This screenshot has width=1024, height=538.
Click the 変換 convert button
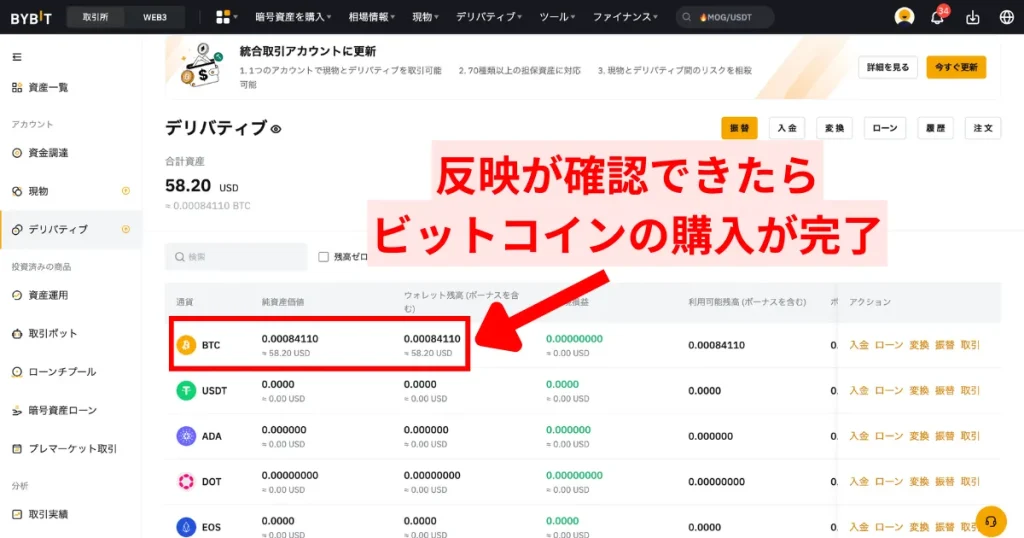click(x=835, y=128)
